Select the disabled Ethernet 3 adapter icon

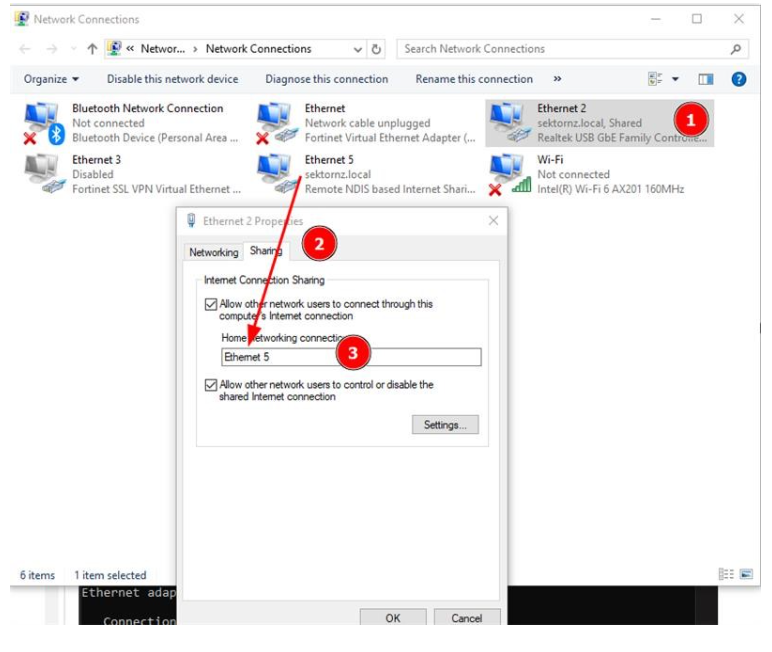44,174
